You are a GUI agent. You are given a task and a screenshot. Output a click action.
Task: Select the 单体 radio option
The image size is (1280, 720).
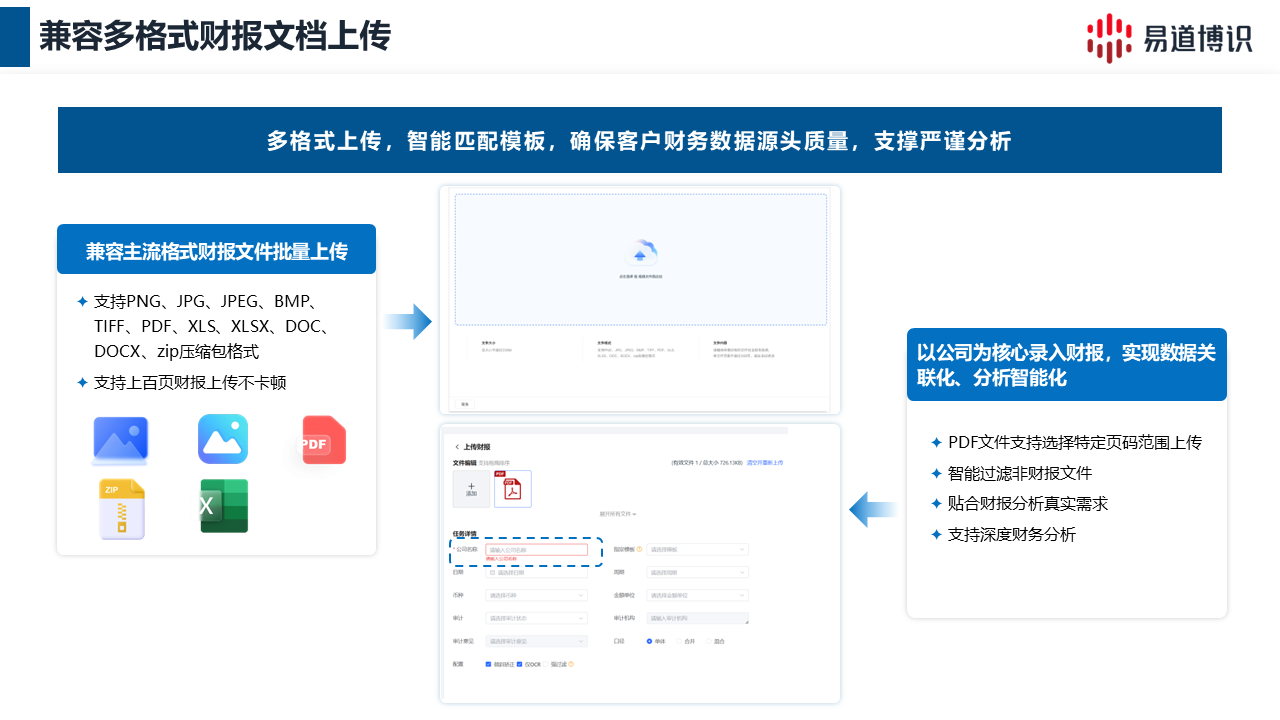click(650, 641)
